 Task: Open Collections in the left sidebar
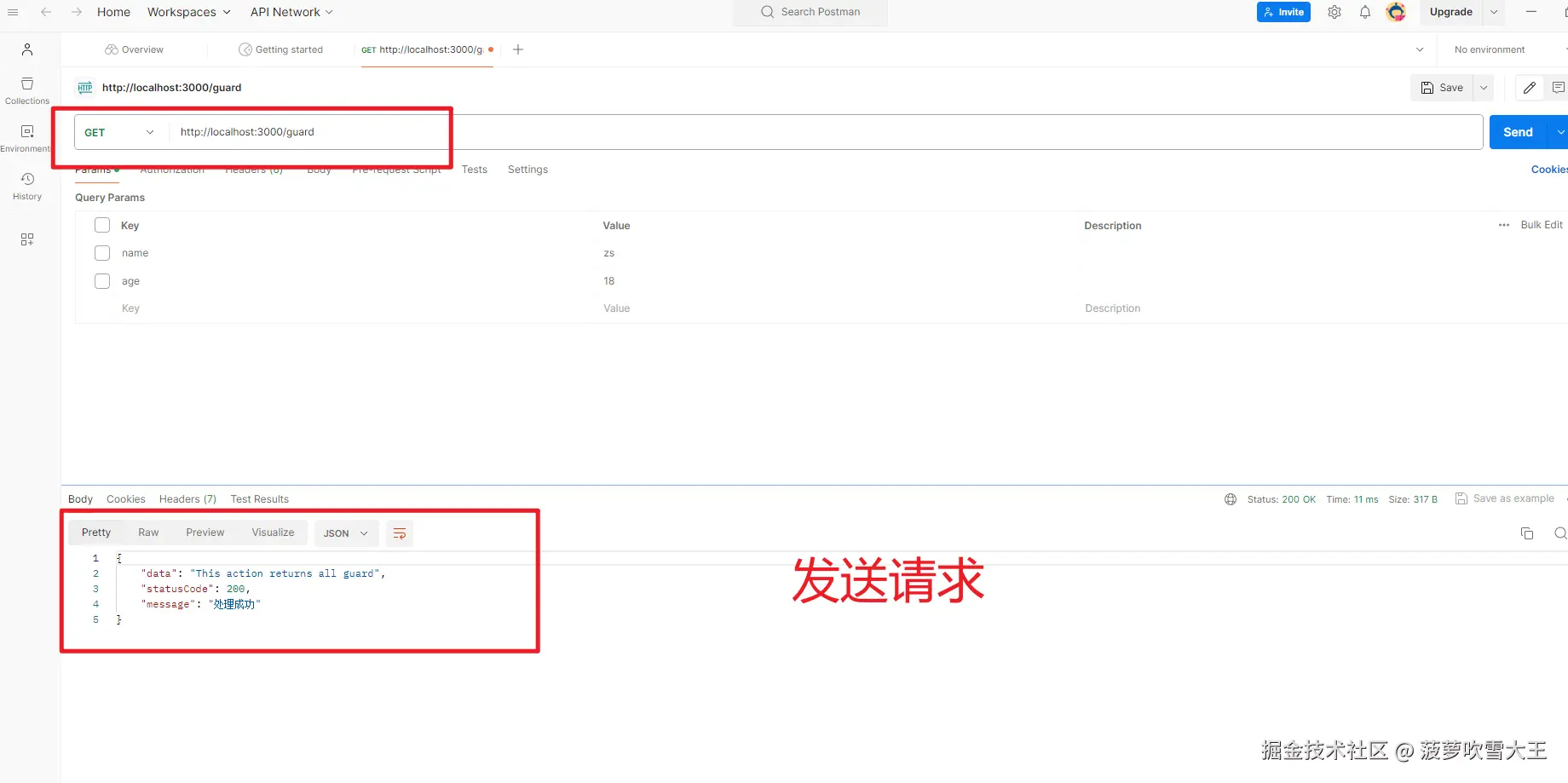pos(26,89)
